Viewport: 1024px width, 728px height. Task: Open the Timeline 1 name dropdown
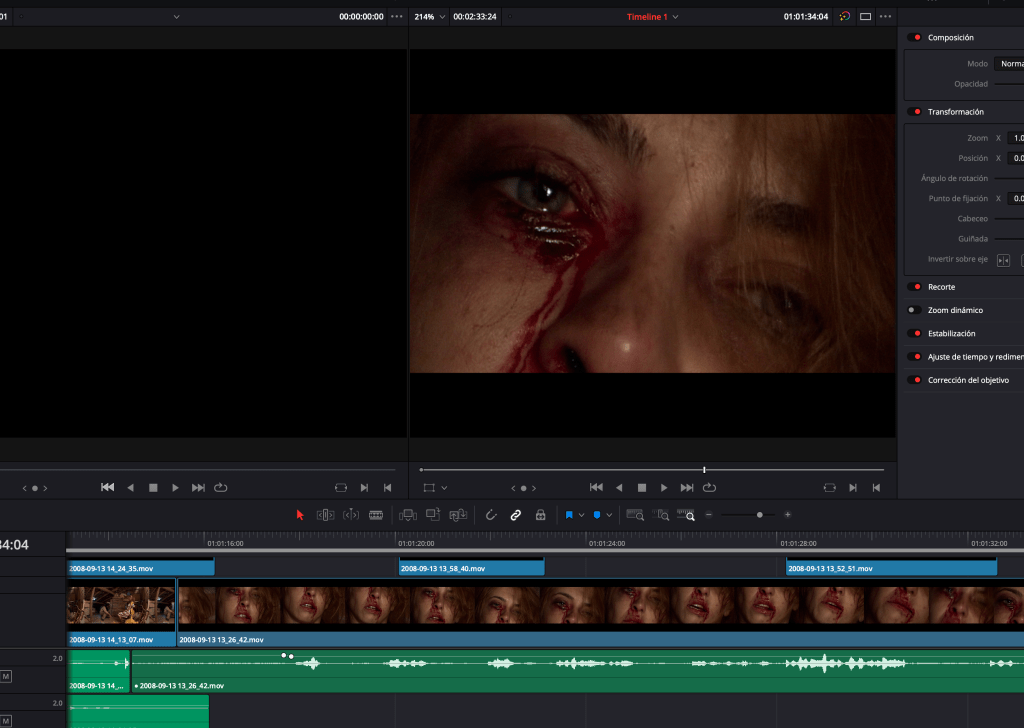point(676,17)
